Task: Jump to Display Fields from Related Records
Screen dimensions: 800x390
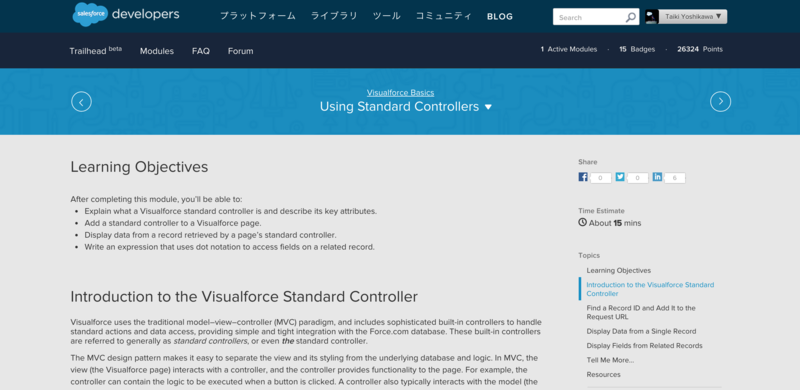Action: pyautogui.click(x=644, y=346)
